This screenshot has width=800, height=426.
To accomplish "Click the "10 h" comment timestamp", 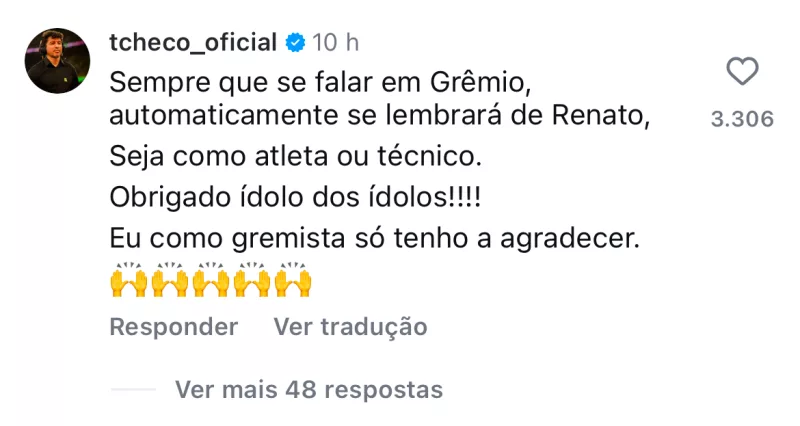I will click(x=335, y=43).
